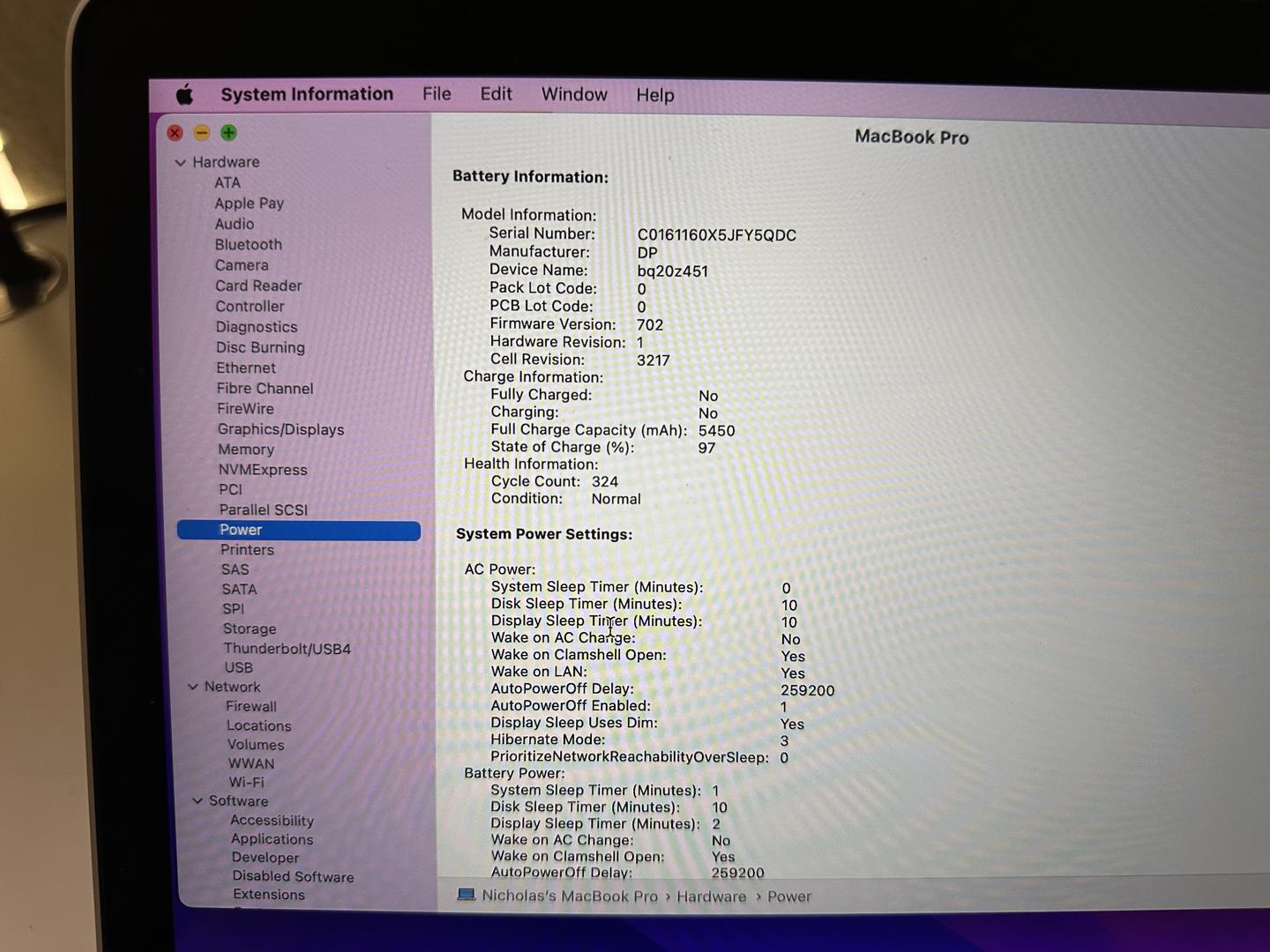The width and height of the screenshot is (1270, 952).
Task: Select Developer under Software
Action: (x=265, y=858)
